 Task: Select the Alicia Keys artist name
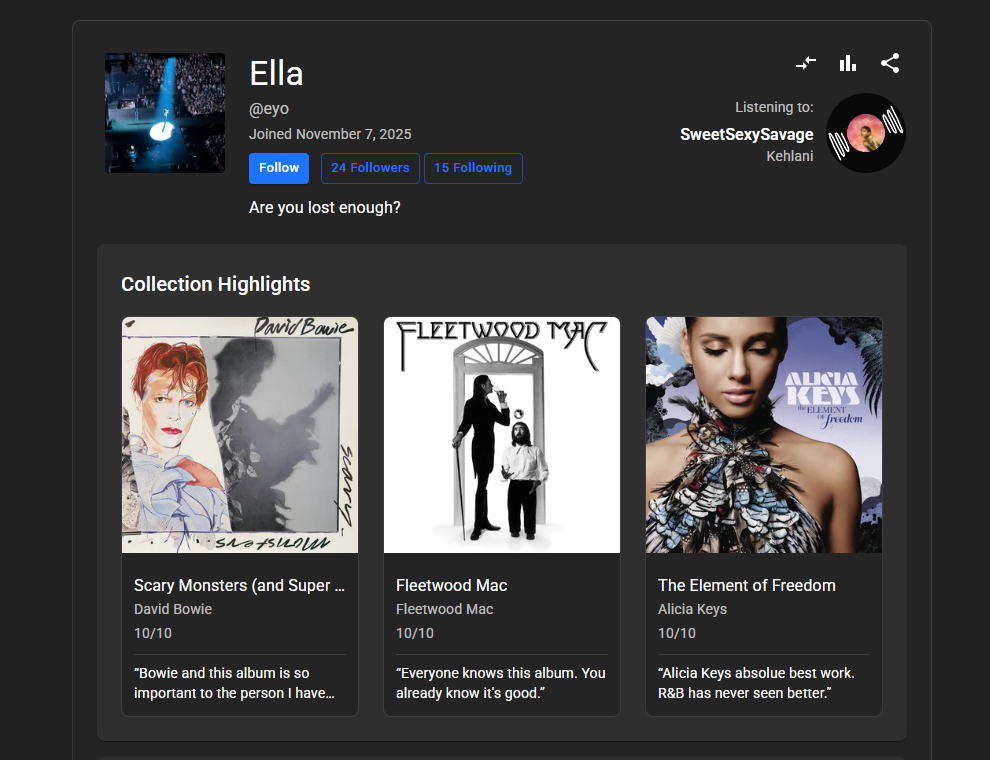(x=692, y=609)
